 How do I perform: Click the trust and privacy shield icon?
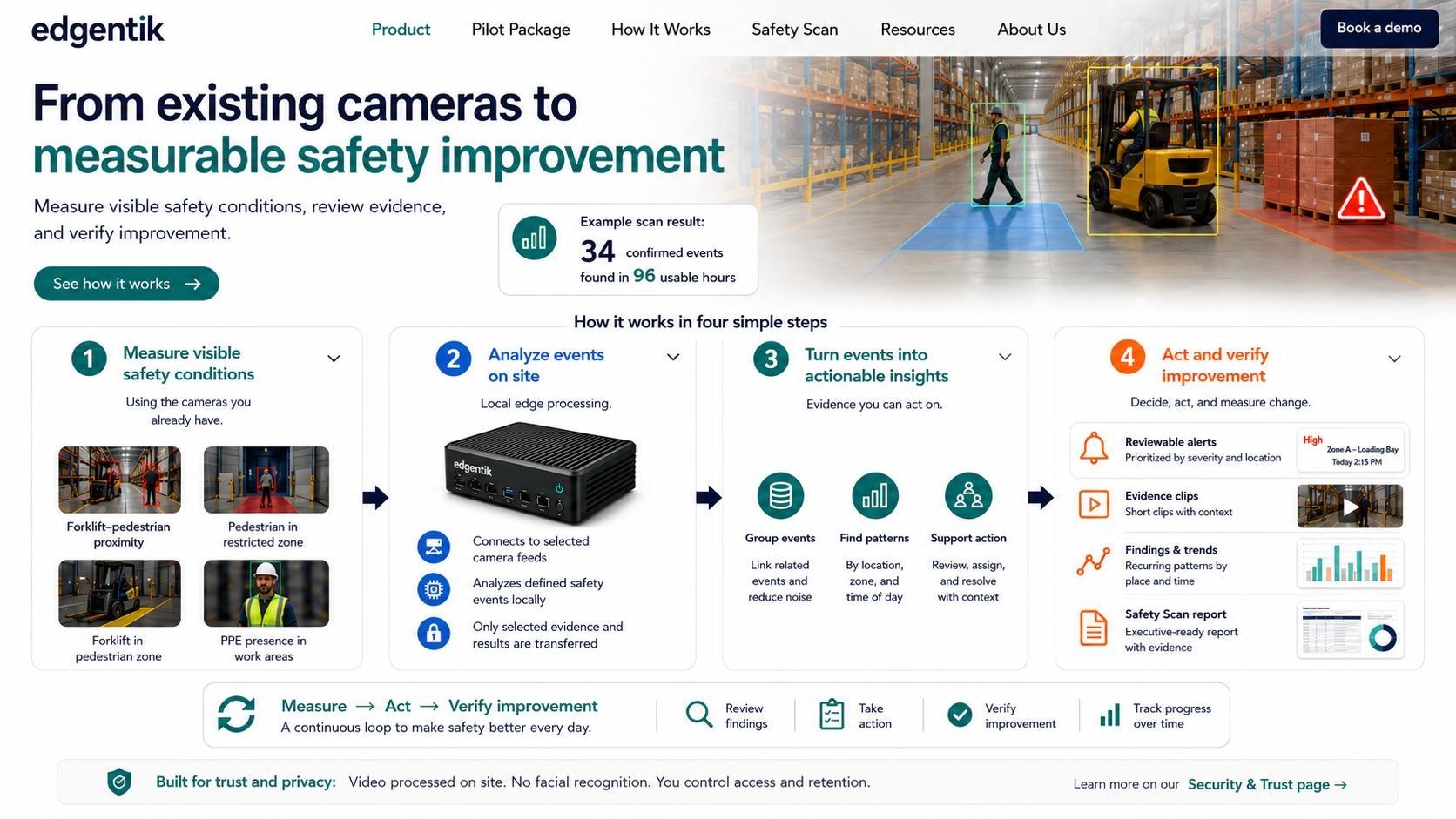[x=119, y=782]
